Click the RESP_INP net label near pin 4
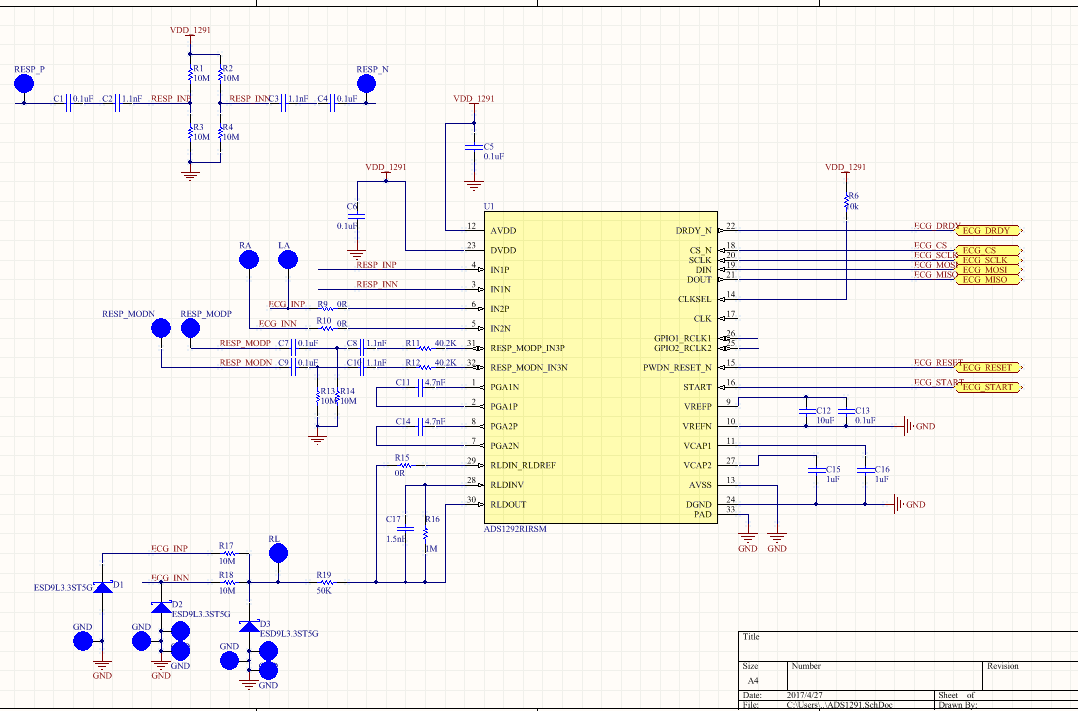The height and width of the screenshot is (711, 1078). 377,265
